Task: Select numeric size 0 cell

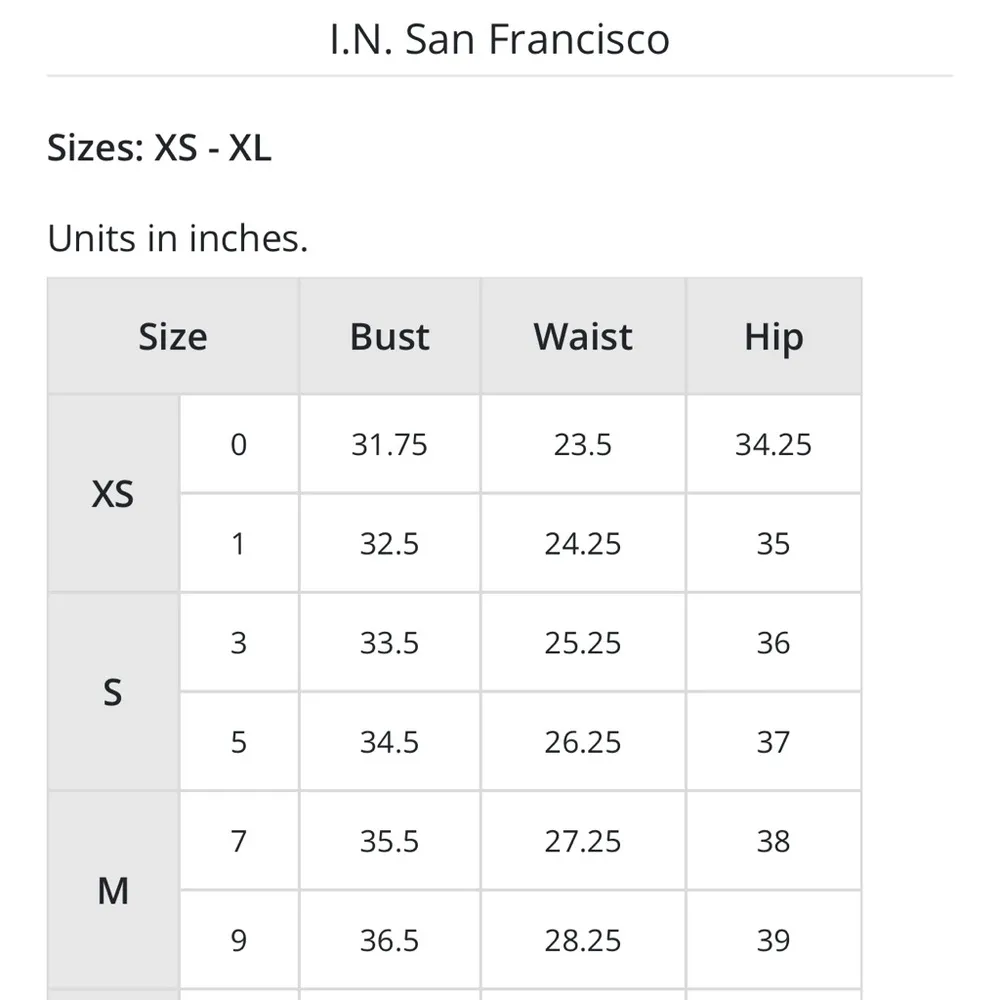Action: [238, 444]
